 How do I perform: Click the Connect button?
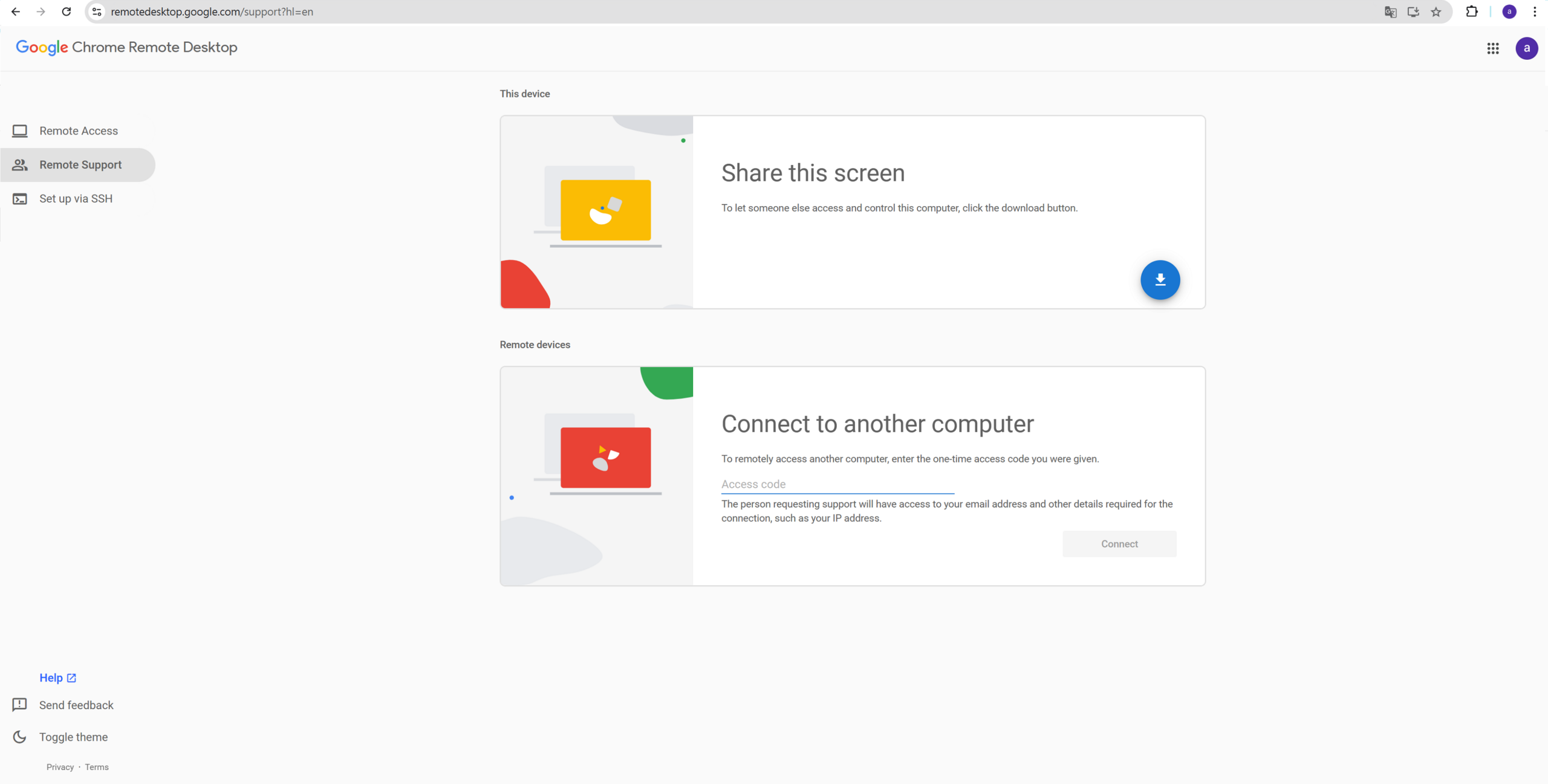(1119, 543)
